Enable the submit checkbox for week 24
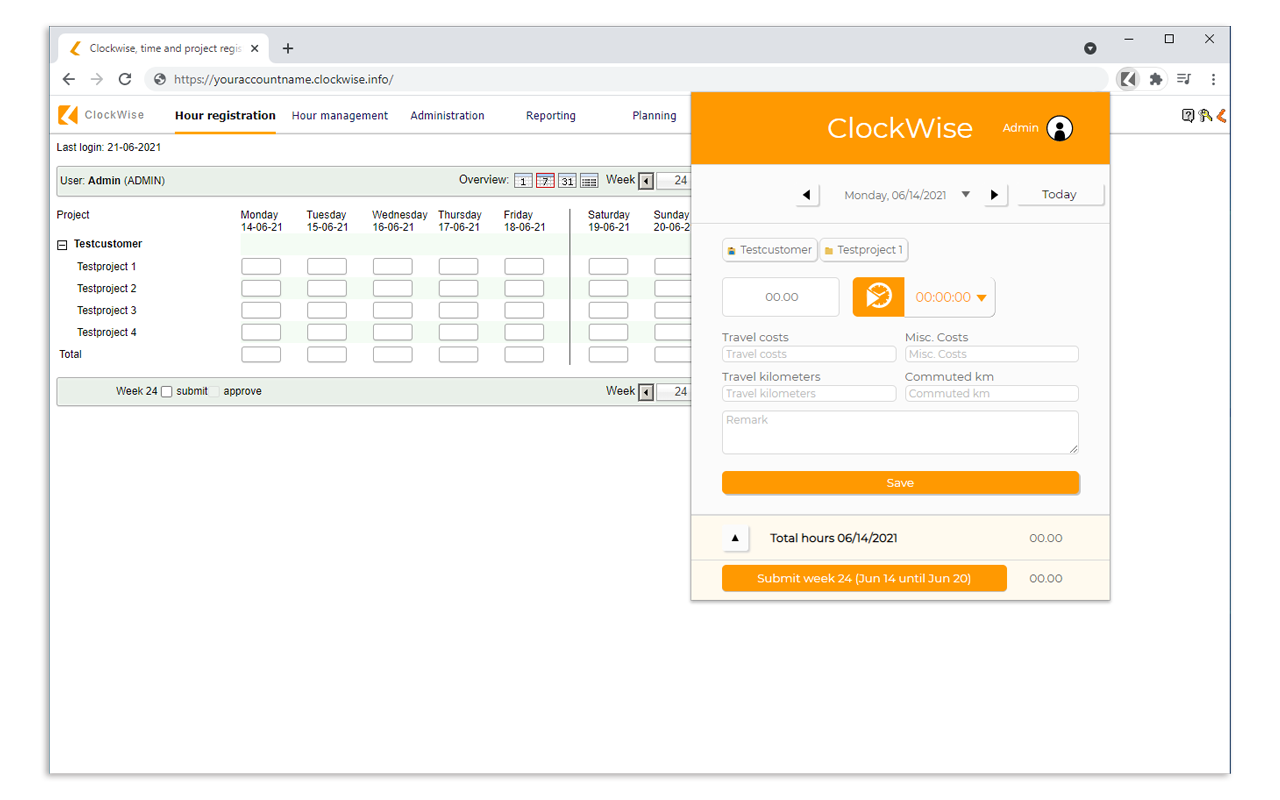 pos(165,391)
